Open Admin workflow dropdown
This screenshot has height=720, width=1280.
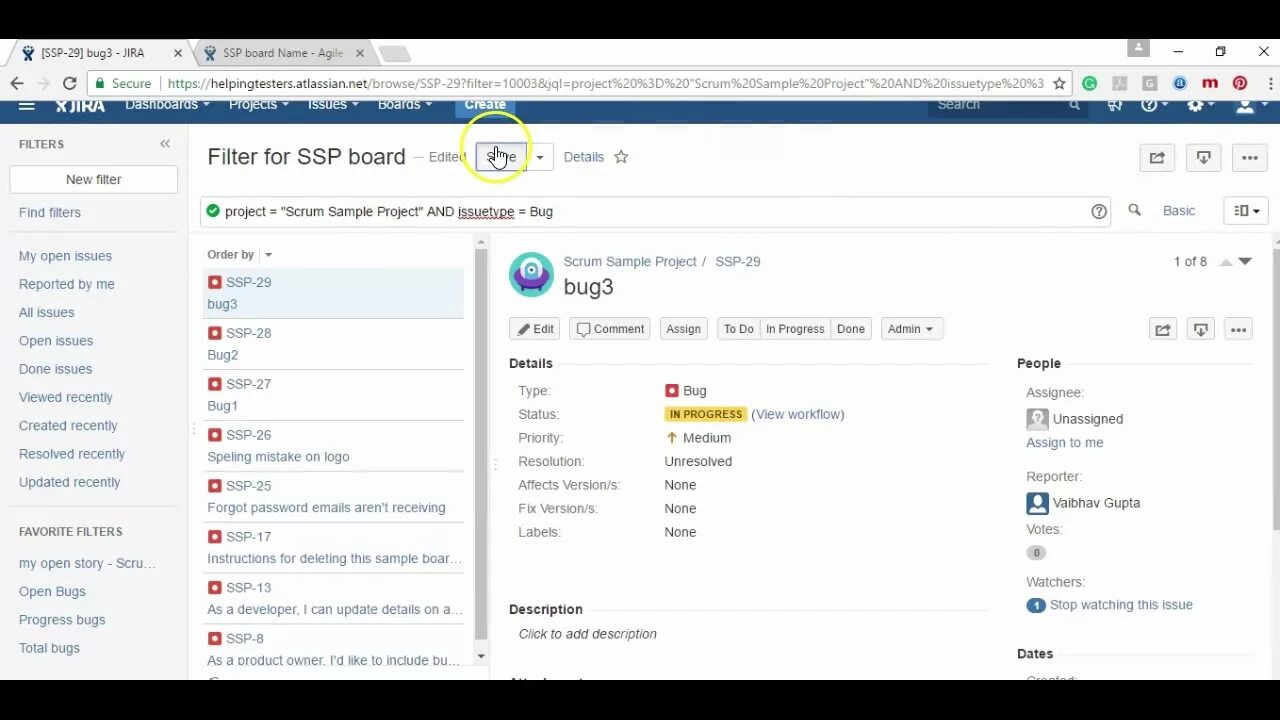[911, 329]
